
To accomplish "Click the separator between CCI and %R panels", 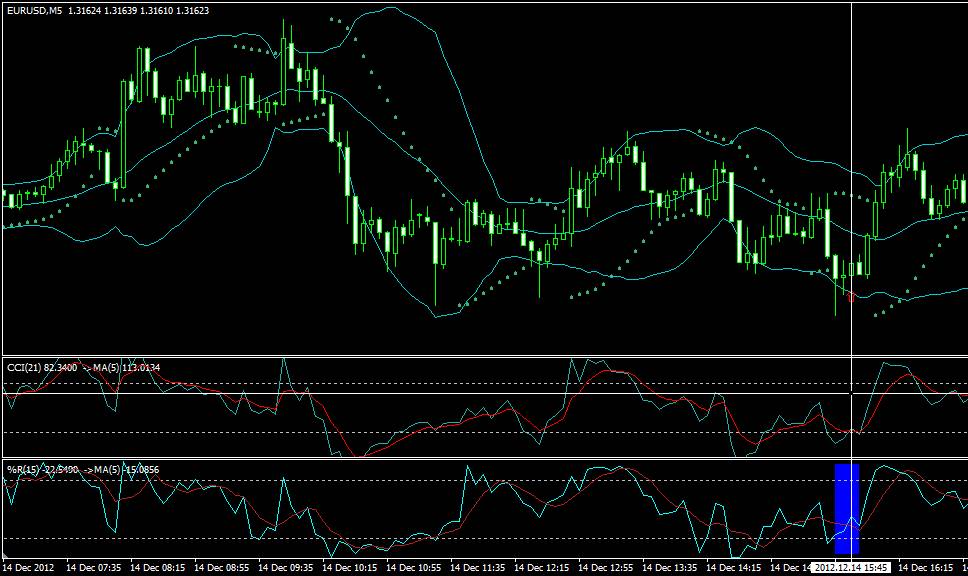I will tap(484, 458).
